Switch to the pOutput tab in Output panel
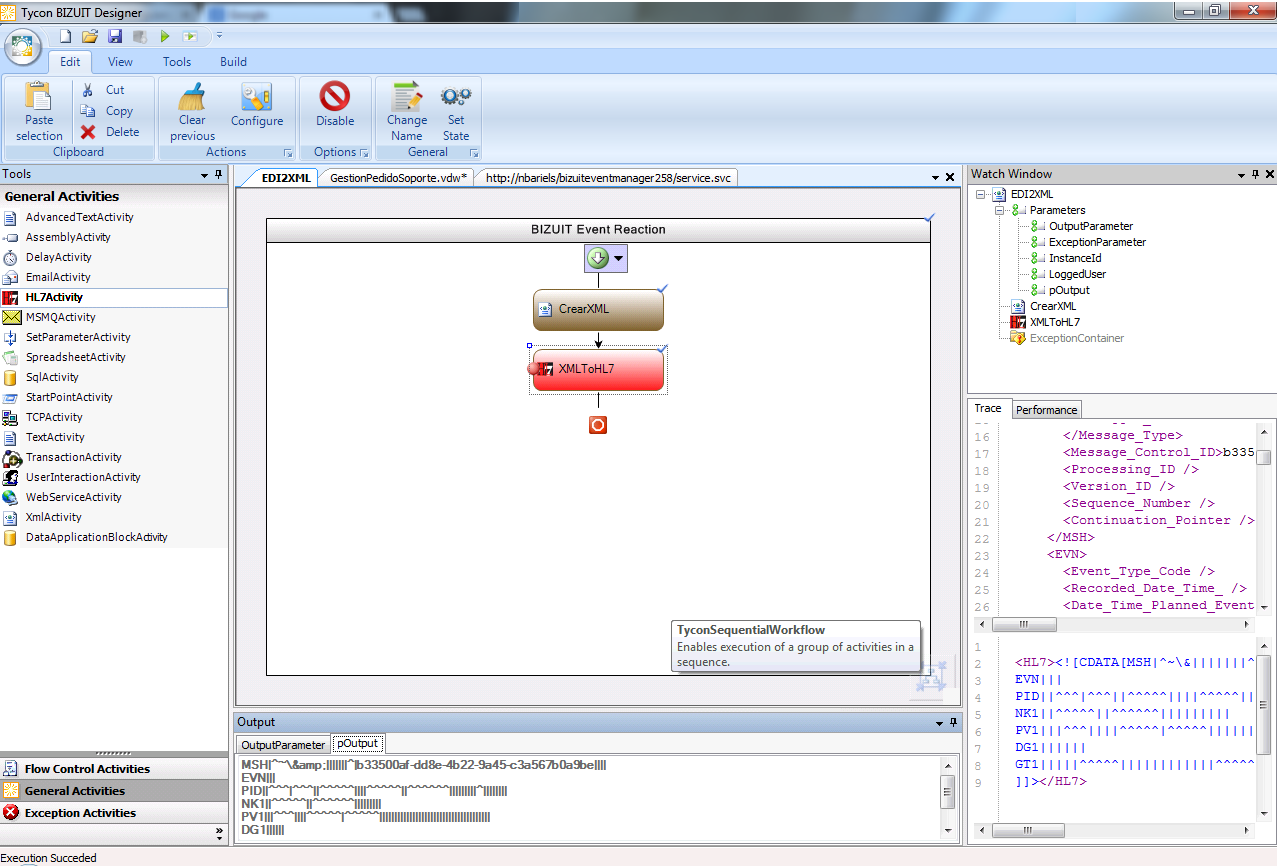The height and width of the screenshot is (866, 1277). tap(357, 744)
